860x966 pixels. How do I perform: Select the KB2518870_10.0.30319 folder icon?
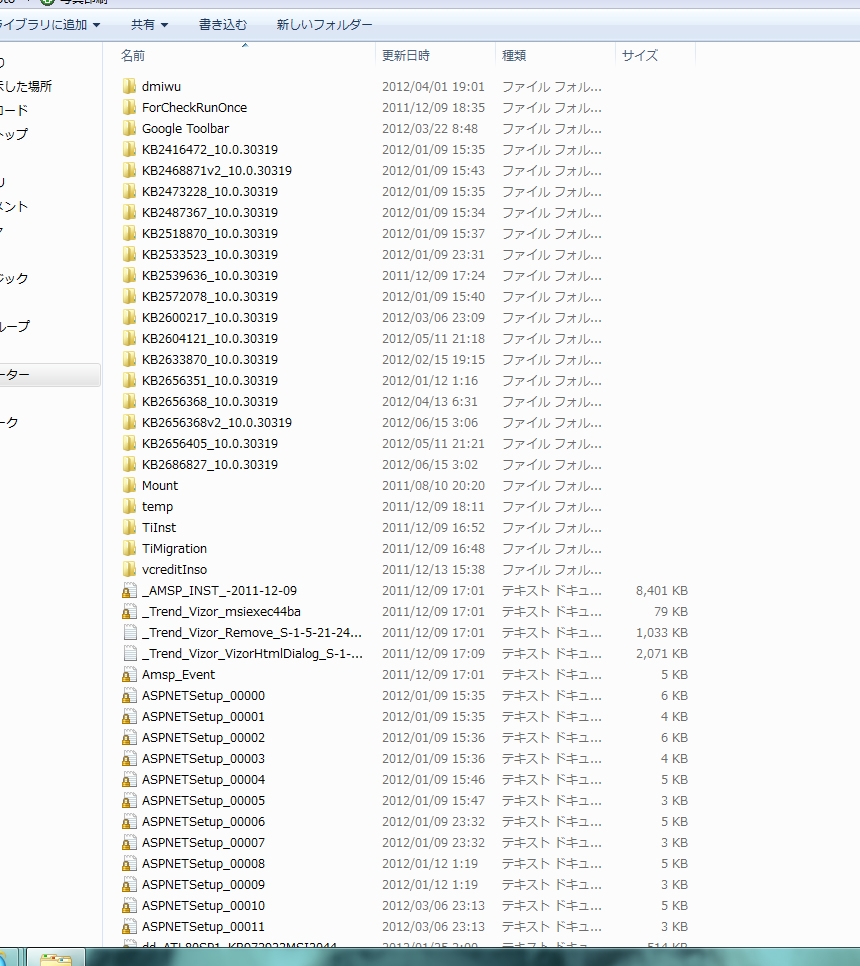(x=129, y=233)
